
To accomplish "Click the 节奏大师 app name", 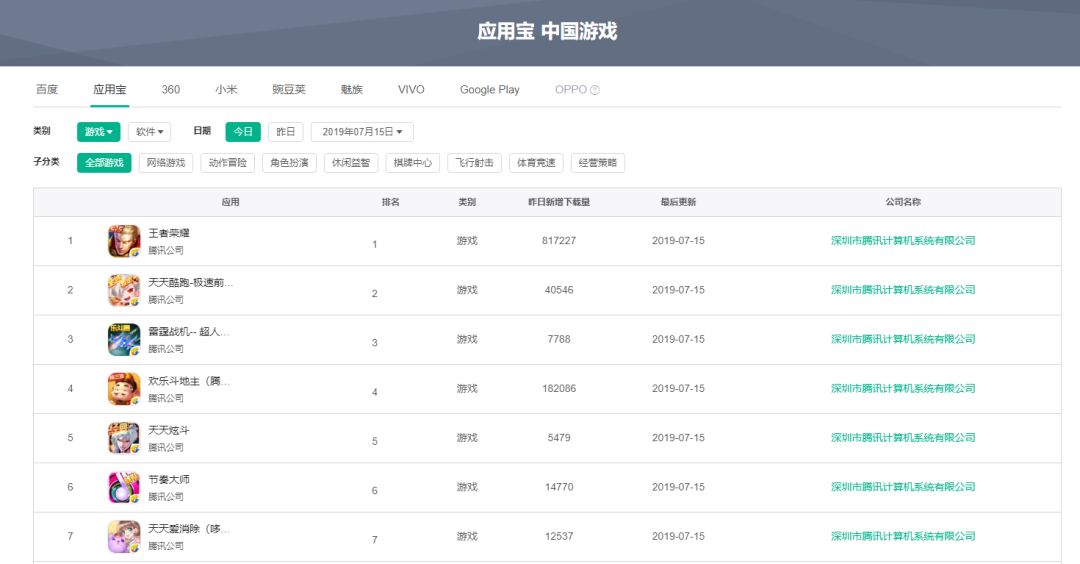I will pyautogui.click(x=169, y=480).
